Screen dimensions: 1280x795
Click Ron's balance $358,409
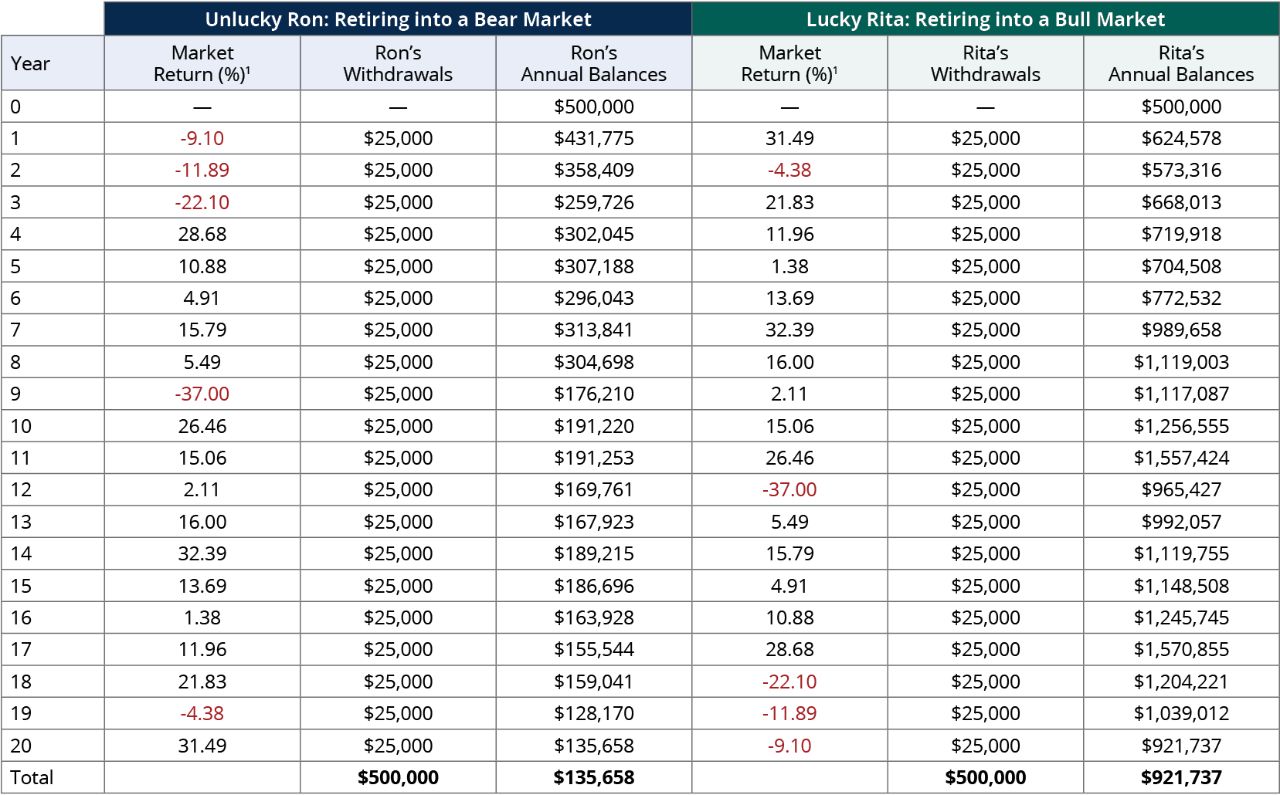click(x=594, y=170)
